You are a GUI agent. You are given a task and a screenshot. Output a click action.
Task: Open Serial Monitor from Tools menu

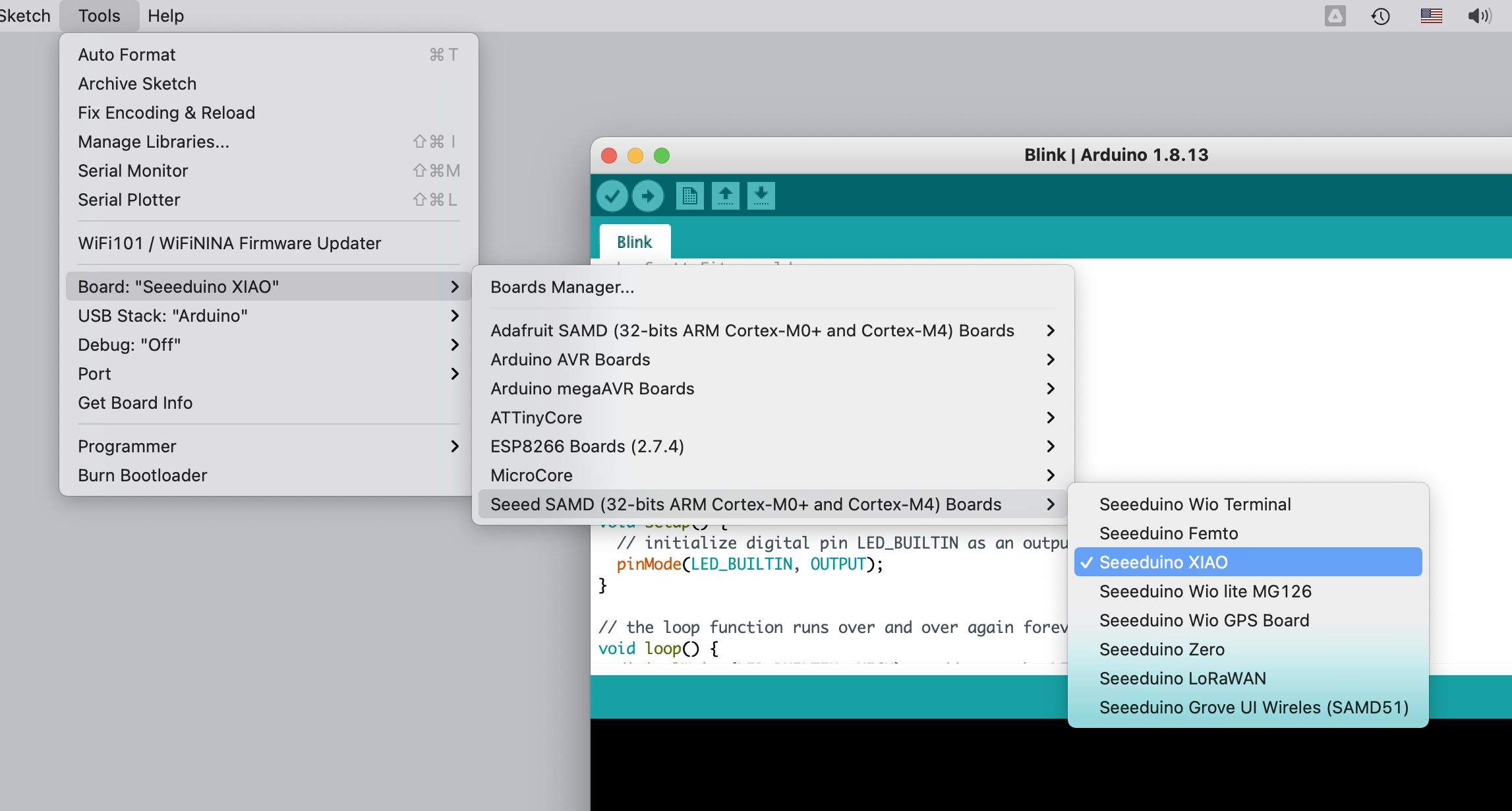tap(268, 170)
